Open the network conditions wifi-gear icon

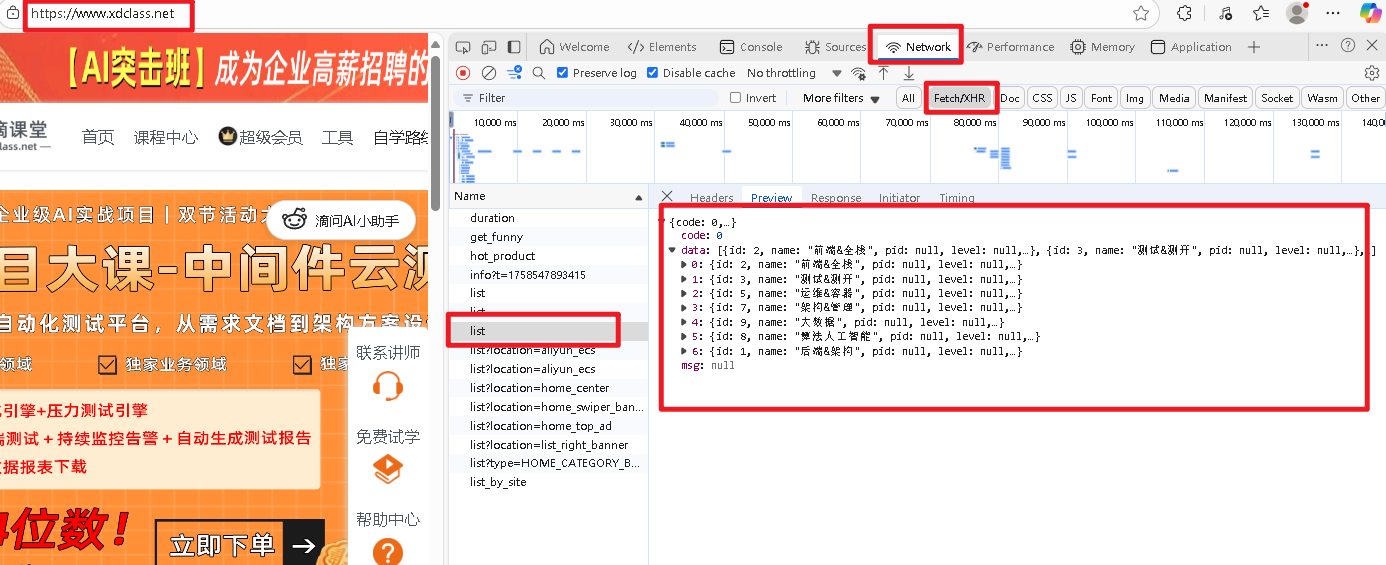click(x=858, y=73)
